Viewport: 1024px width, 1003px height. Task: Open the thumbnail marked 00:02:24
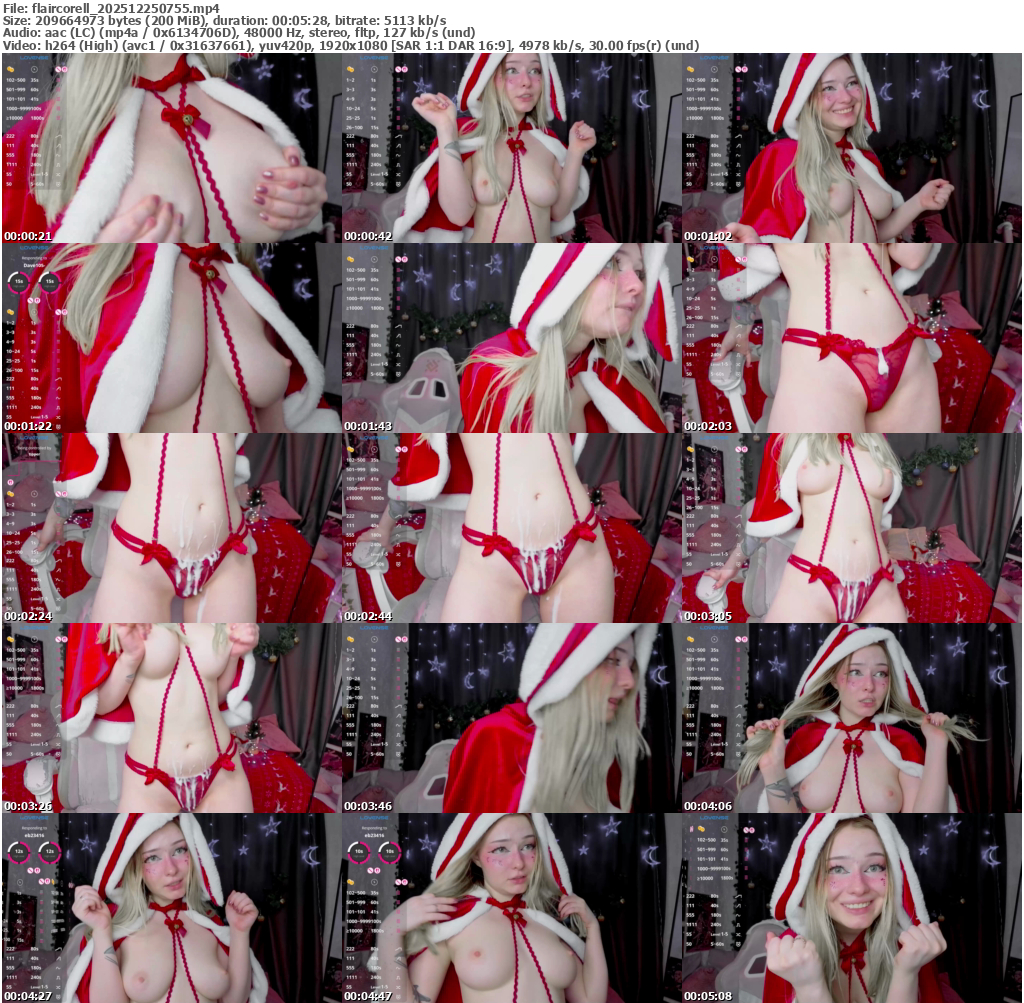click(x=171, y=528)
